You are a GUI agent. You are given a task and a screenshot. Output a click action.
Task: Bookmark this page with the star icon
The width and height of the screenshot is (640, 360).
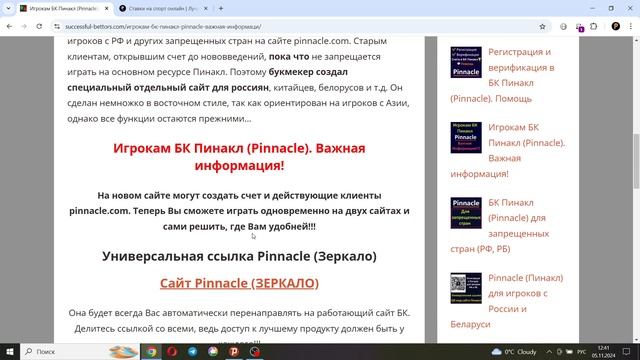[542, 27]
